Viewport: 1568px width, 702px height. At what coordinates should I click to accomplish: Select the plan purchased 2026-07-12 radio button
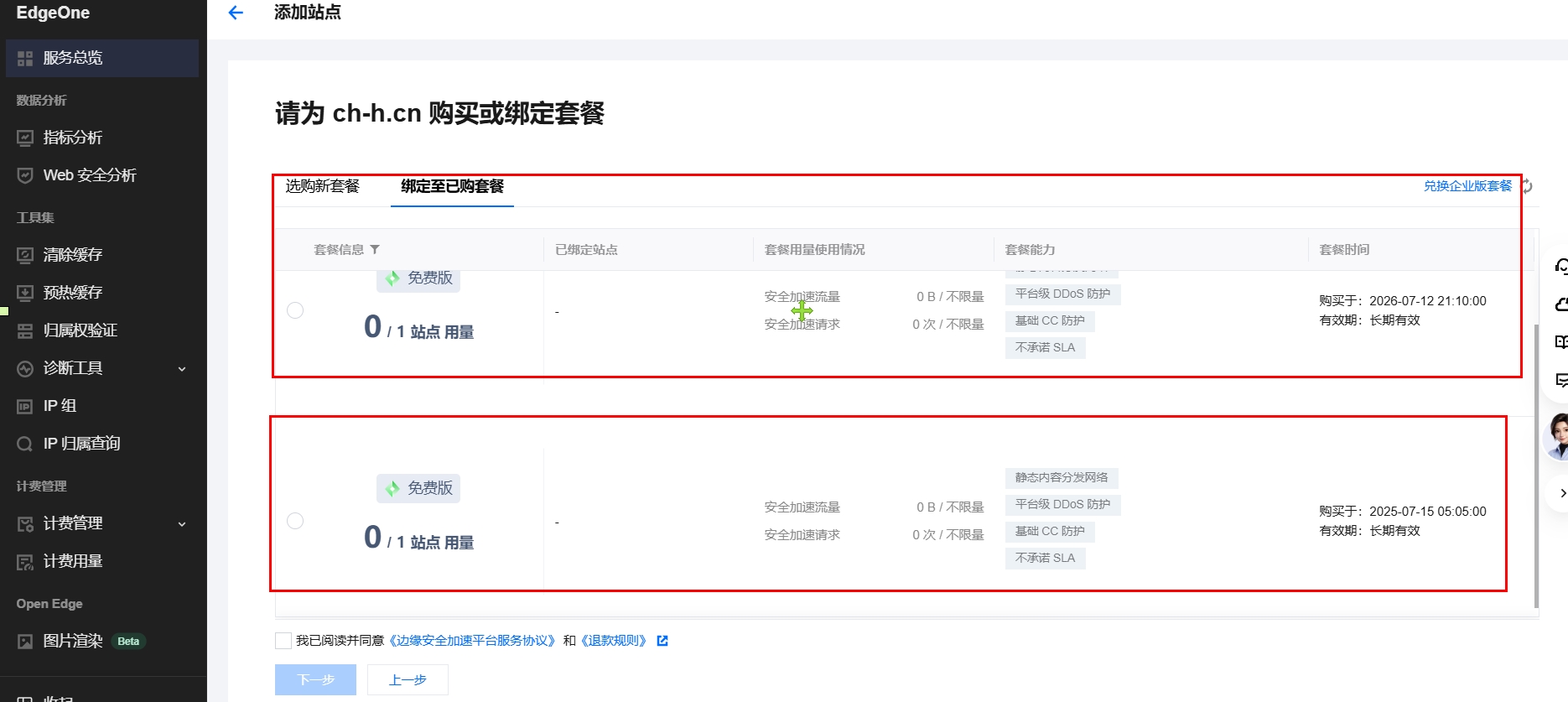(x=295, y=310)
